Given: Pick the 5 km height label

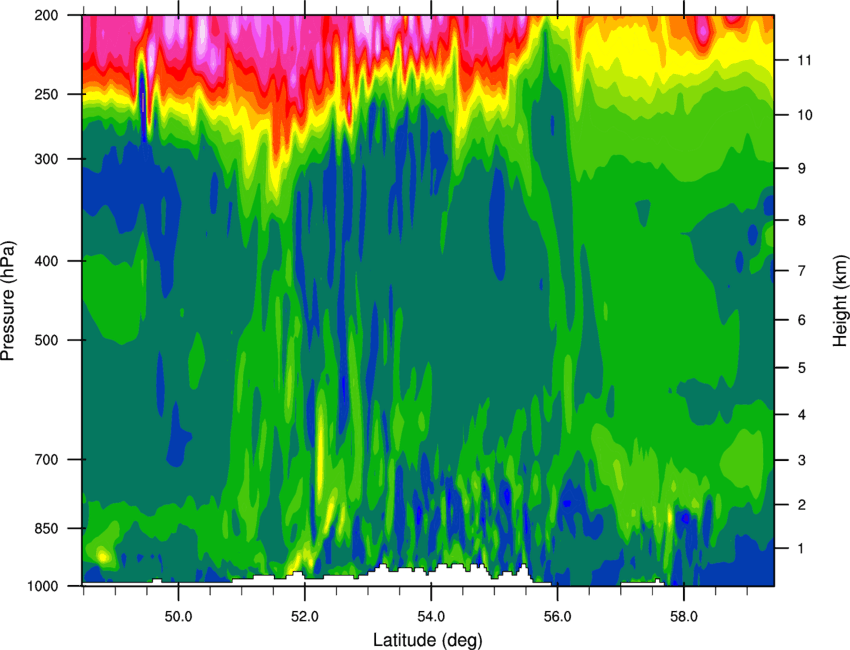Looking at the screenshot, I should (x=802, y=368).
